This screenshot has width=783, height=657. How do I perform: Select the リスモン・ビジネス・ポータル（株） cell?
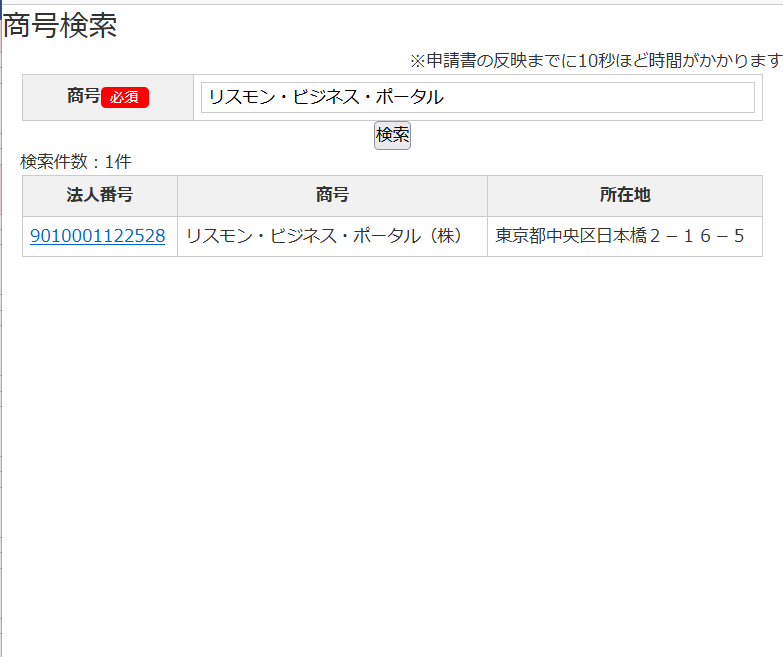(332, 236)
